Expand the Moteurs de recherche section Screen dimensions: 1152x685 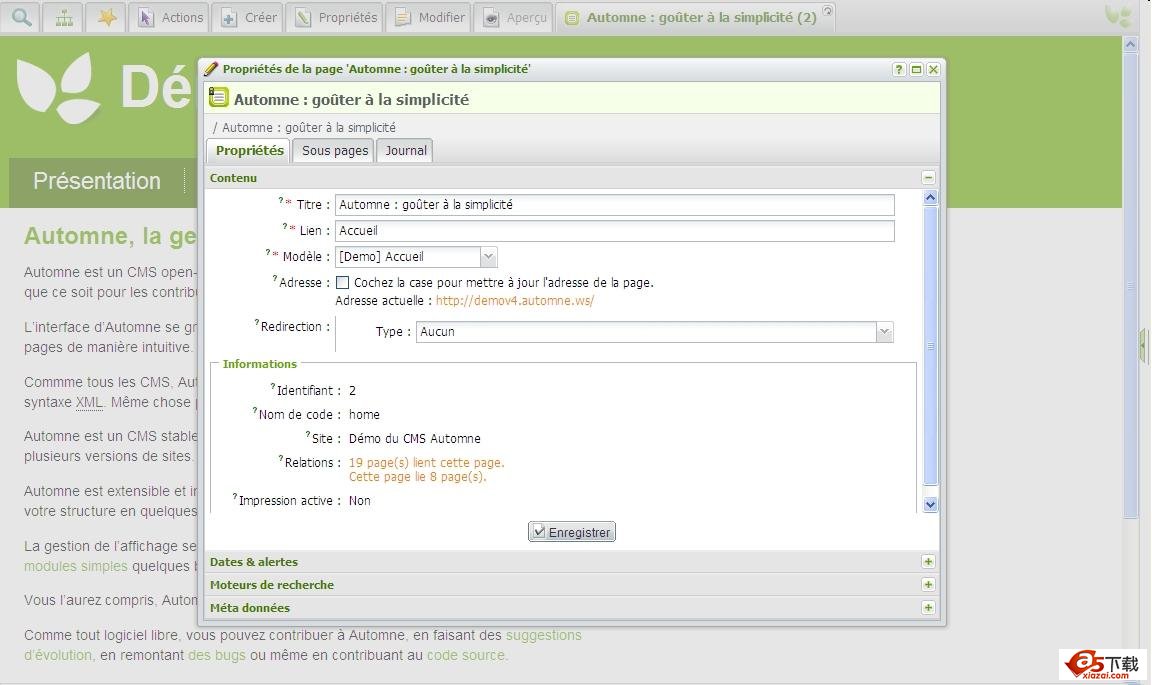[x=928, y=585]
